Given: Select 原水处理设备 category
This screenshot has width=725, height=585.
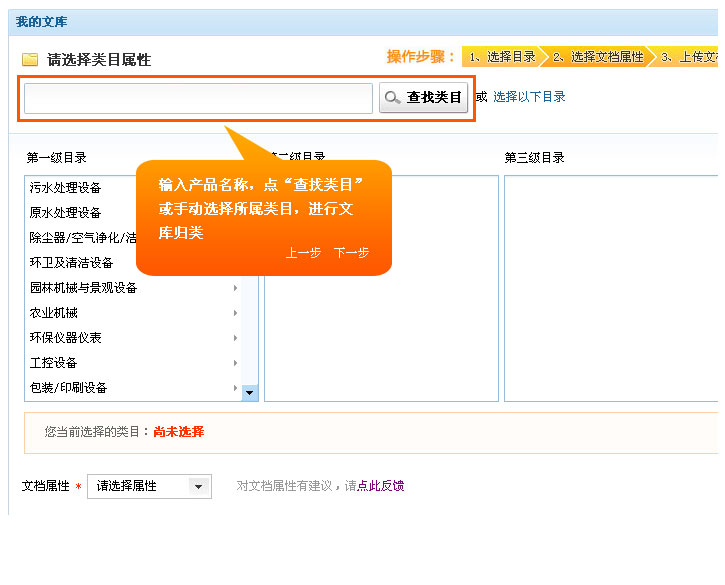Looking at the screenshot, I should tap(66, 213).
